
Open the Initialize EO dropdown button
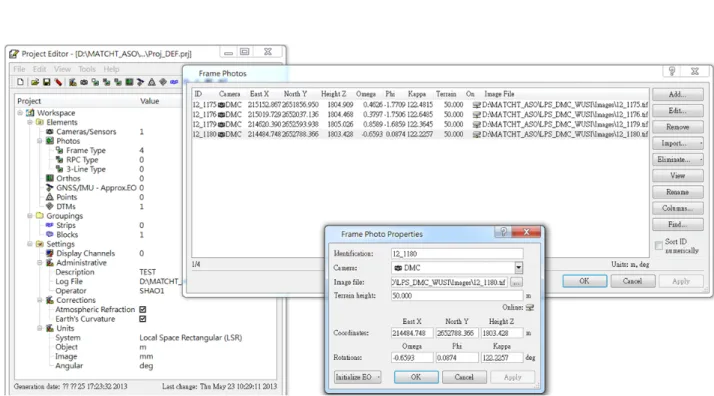click(357, 377)
